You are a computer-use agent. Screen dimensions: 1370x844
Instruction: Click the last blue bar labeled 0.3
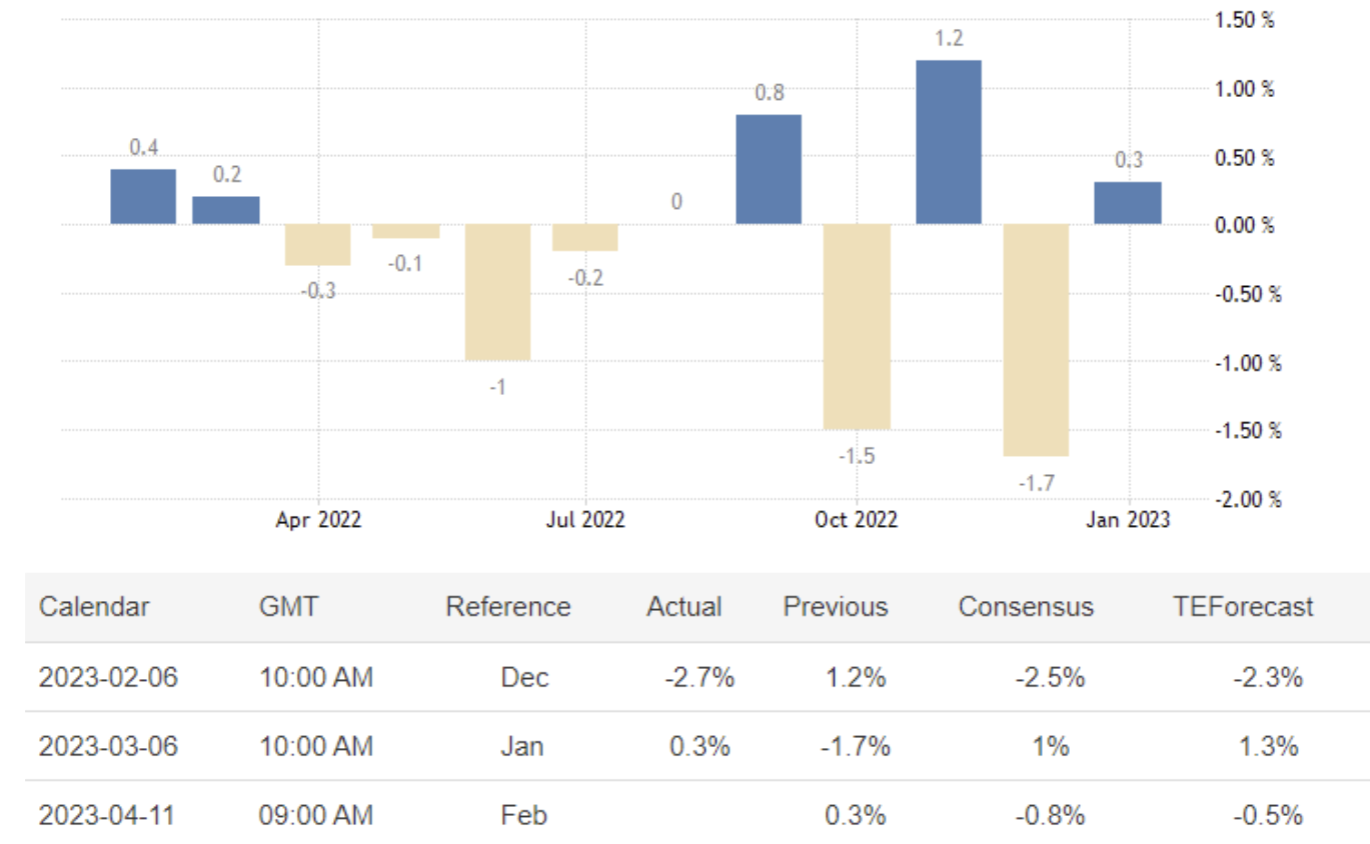[x=1127, y=203]
